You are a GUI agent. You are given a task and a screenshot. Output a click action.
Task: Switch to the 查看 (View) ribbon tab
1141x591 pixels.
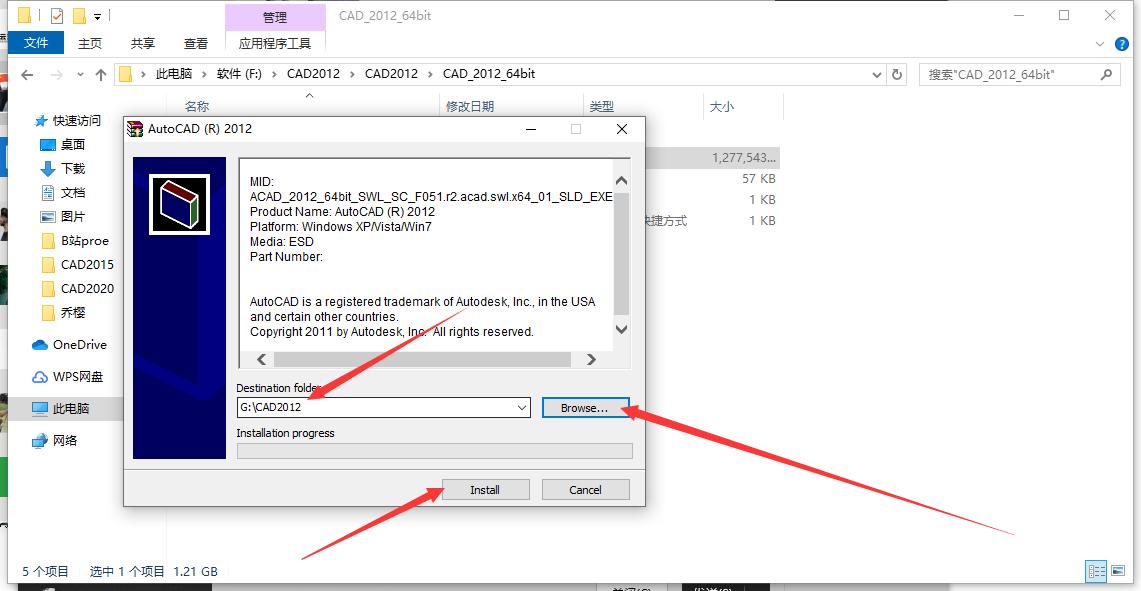[195, 42]
